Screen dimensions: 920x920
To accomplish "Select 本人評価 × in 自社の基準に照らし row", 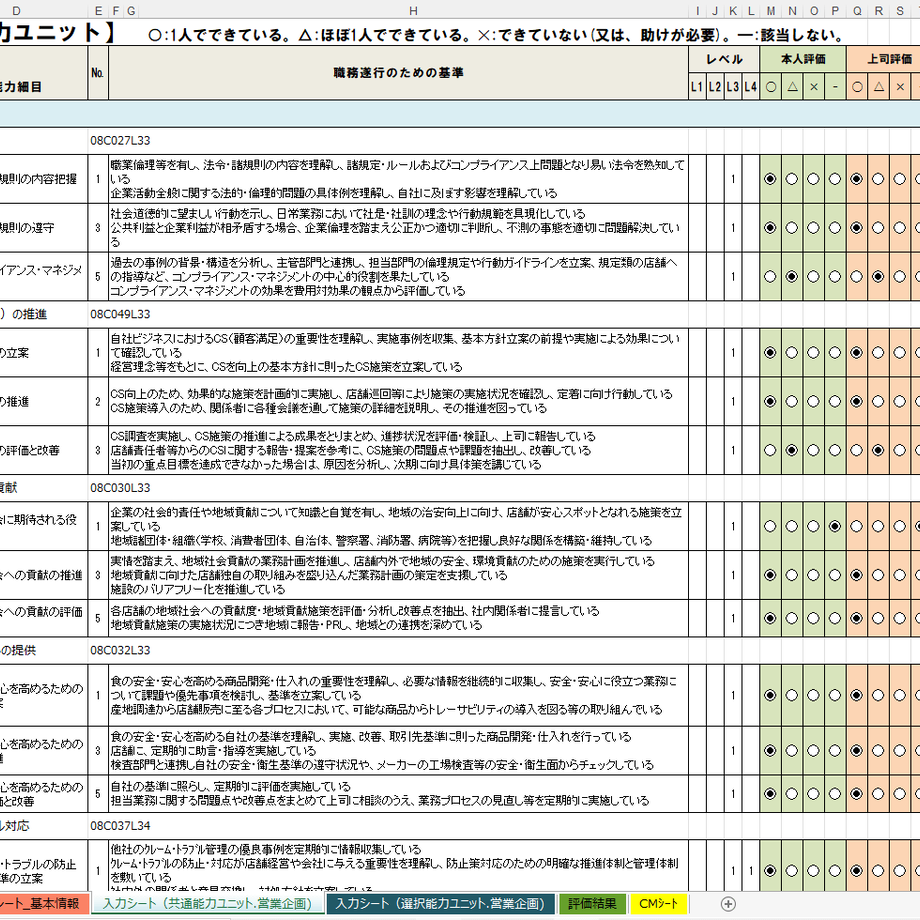I will (x=813, y=794).
